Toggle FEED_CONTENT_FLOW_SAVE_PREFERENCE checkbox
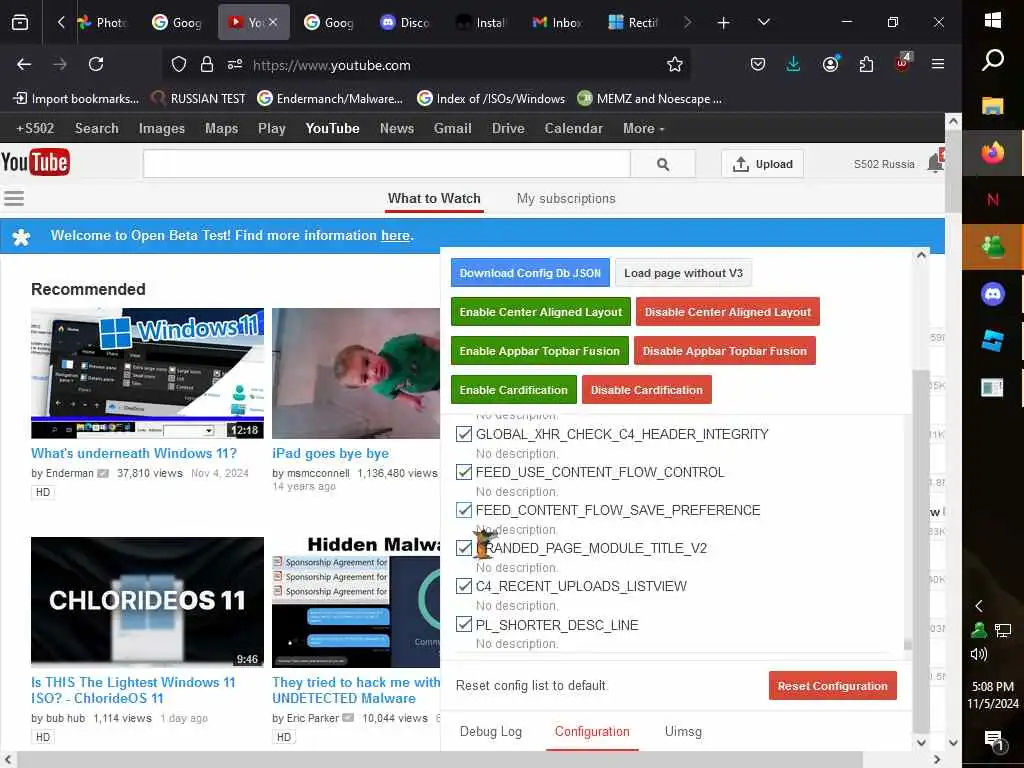The image size is (1024, 768). click(464, 509)
